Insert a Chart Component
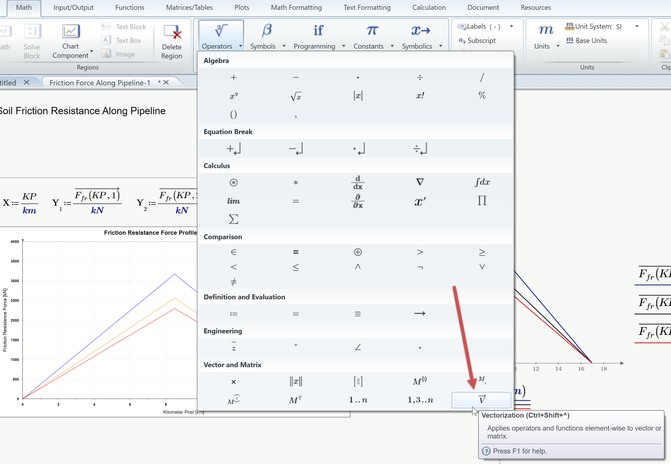The image size is (671, 464). click(x=71, y=42)
